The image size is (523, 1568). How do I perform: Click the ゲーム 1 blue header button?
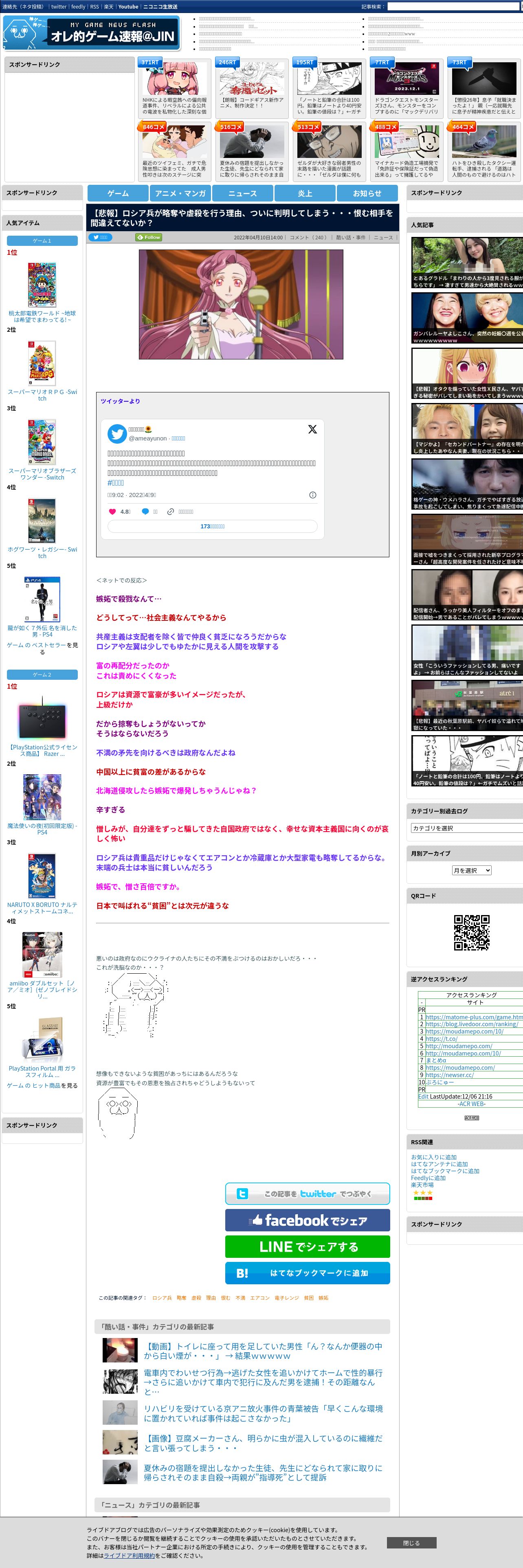42,241
